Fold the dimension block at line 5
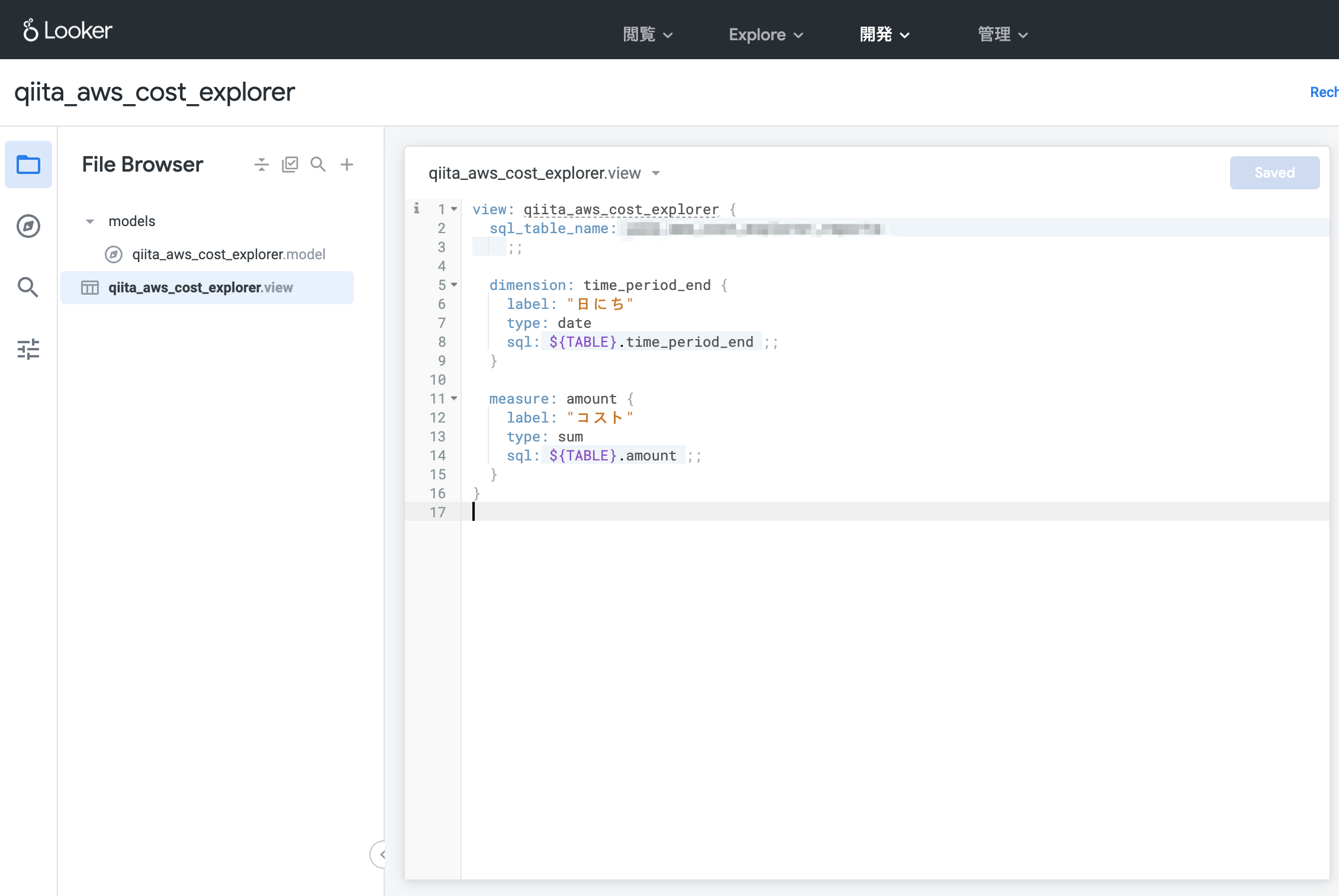1339x896 pixels. 454,285
